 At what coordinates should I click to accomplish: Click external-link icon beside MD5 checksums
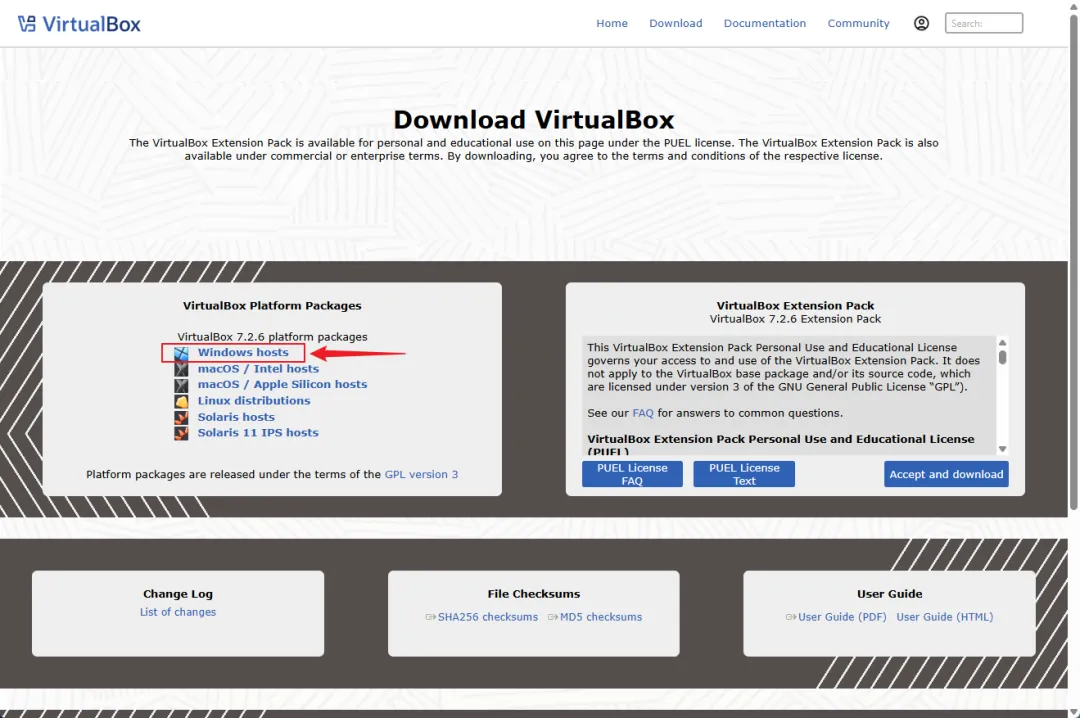pyautogui.click(x=552, y=617)
